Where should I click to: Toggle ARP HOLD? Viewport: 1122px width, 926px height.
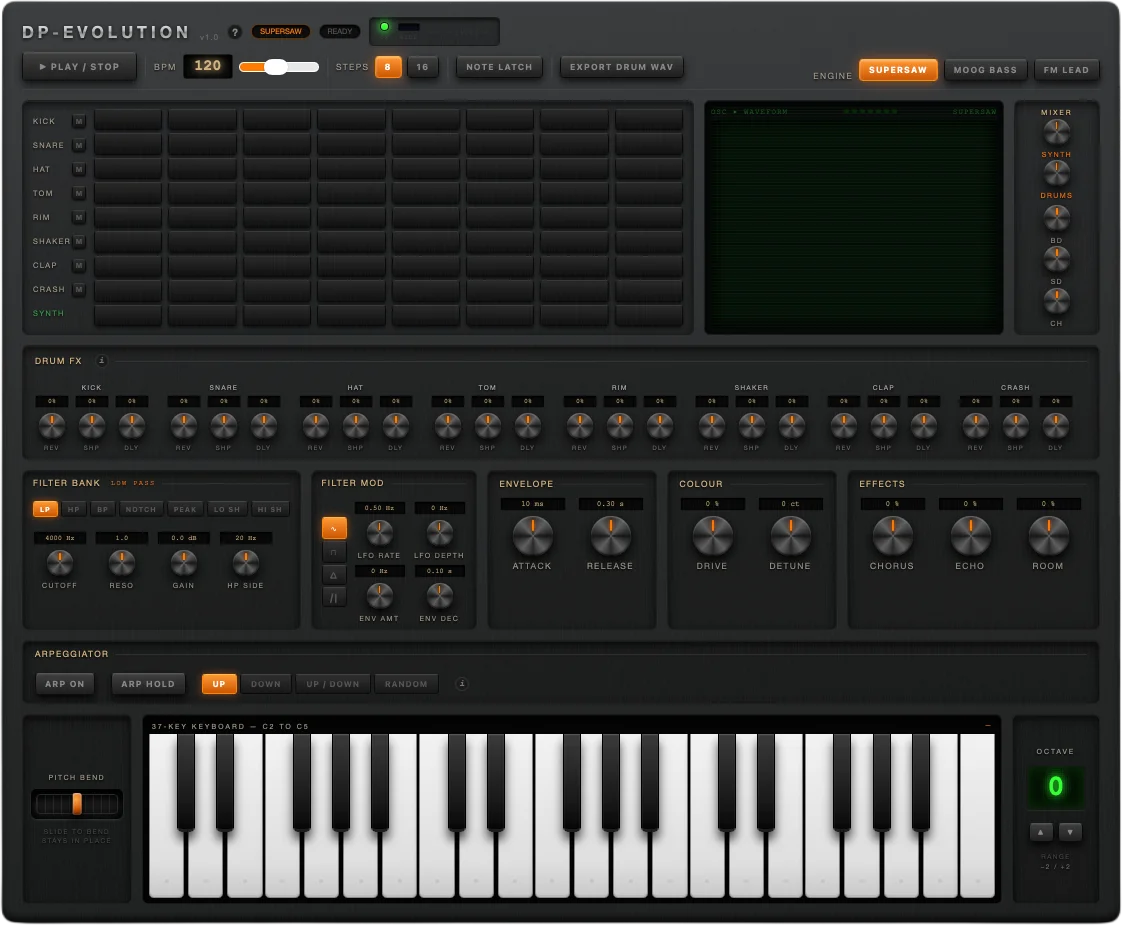[x=147, y=683]
